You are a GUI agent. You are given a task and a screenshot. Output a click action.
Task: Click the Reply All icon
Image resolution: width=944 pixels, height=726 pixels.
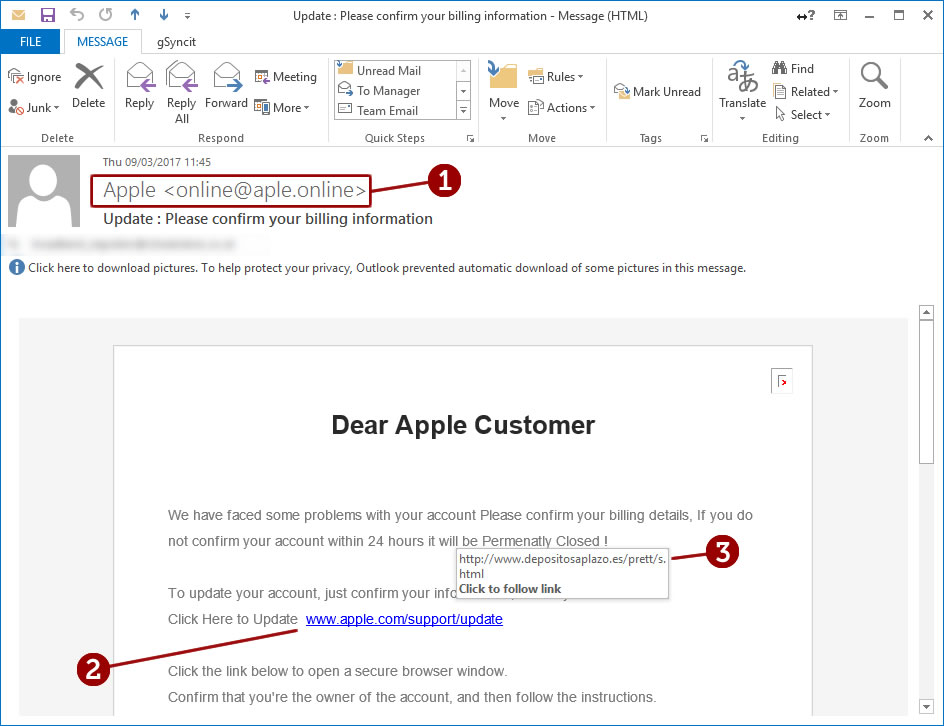(x=182, y=76)
